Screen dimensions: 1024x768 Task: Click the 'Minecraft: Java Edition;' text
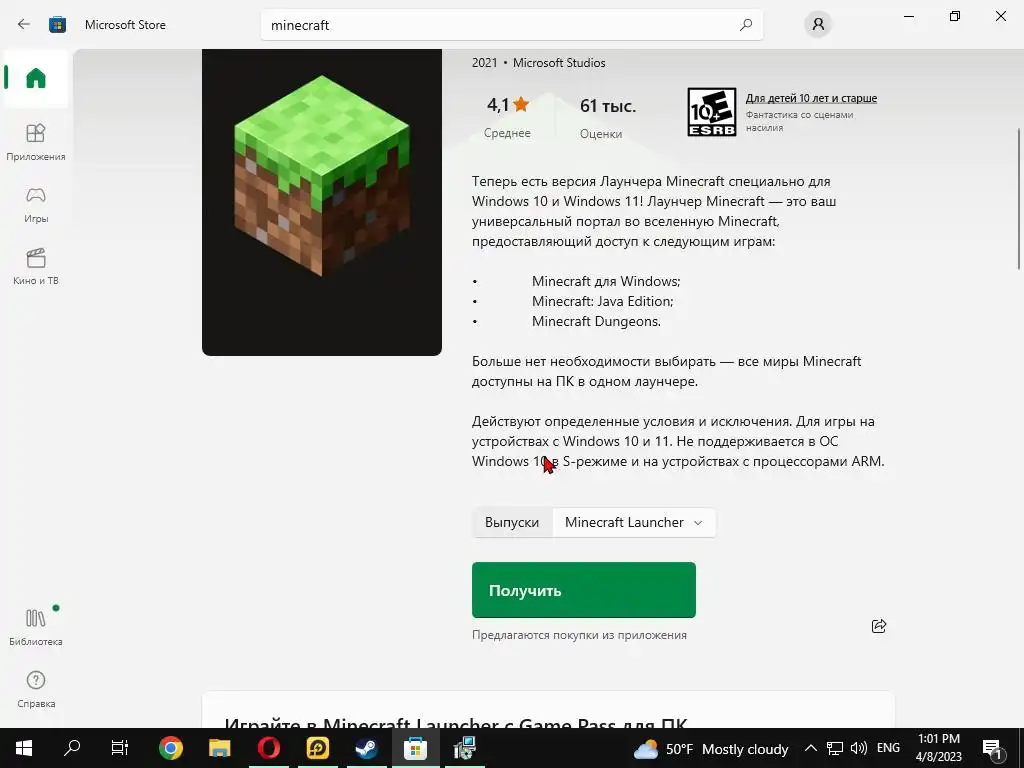[602, 301]
